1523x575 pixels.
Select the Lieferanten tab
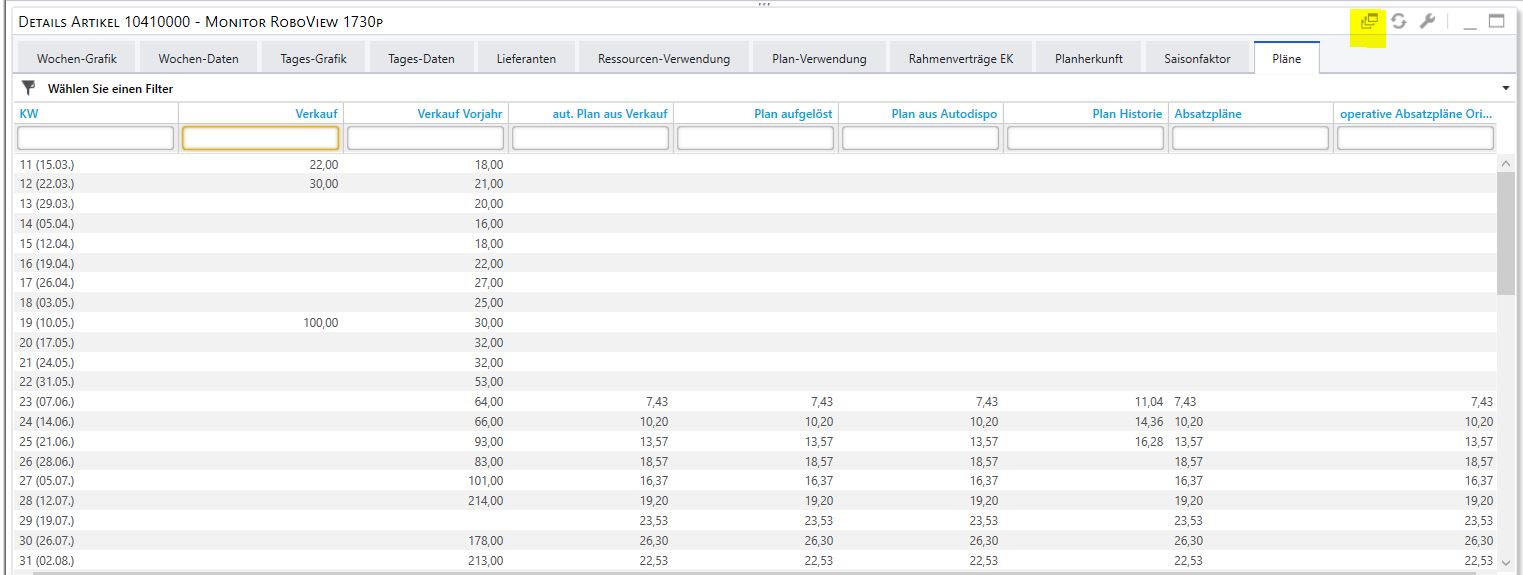pos(526,59)
